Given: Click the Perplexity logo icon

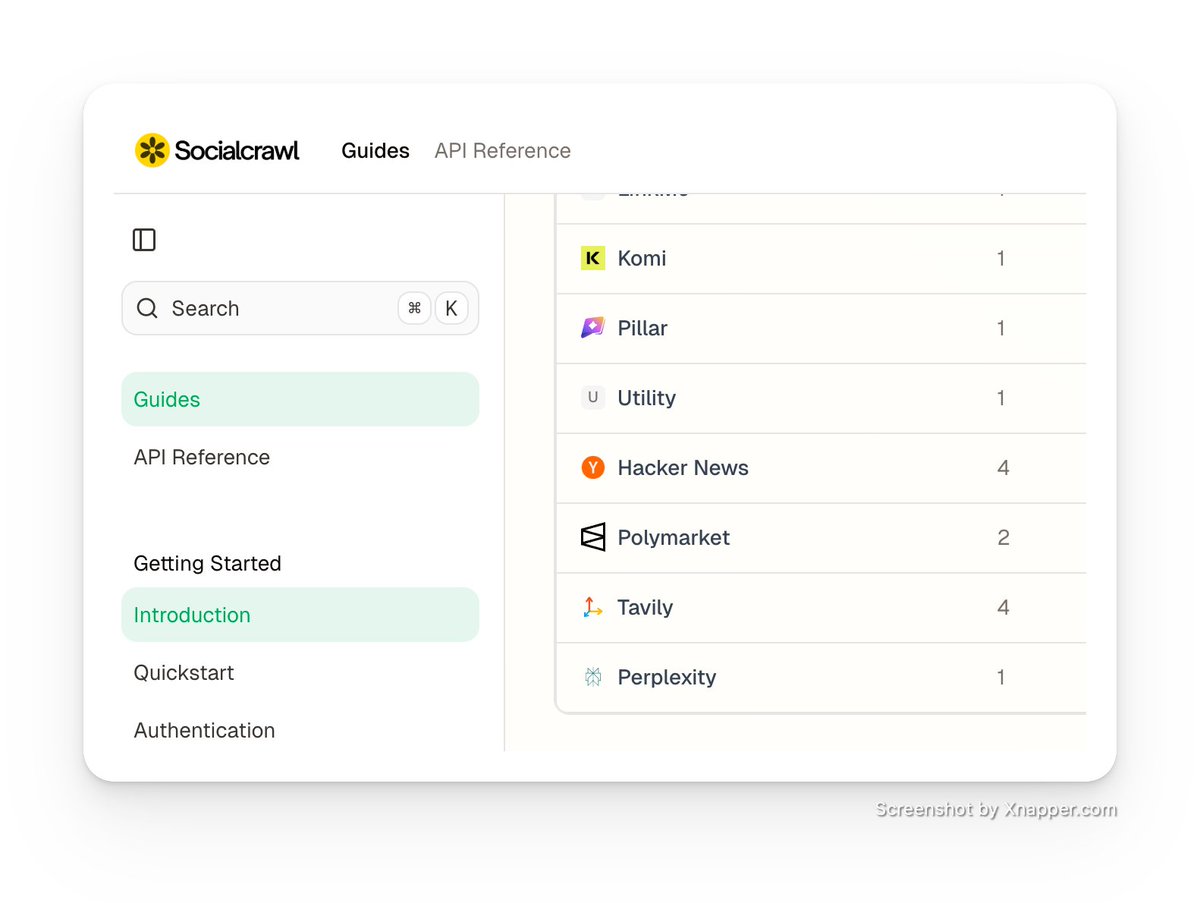Looking at the screenshot, I should (x=593, y=677).
